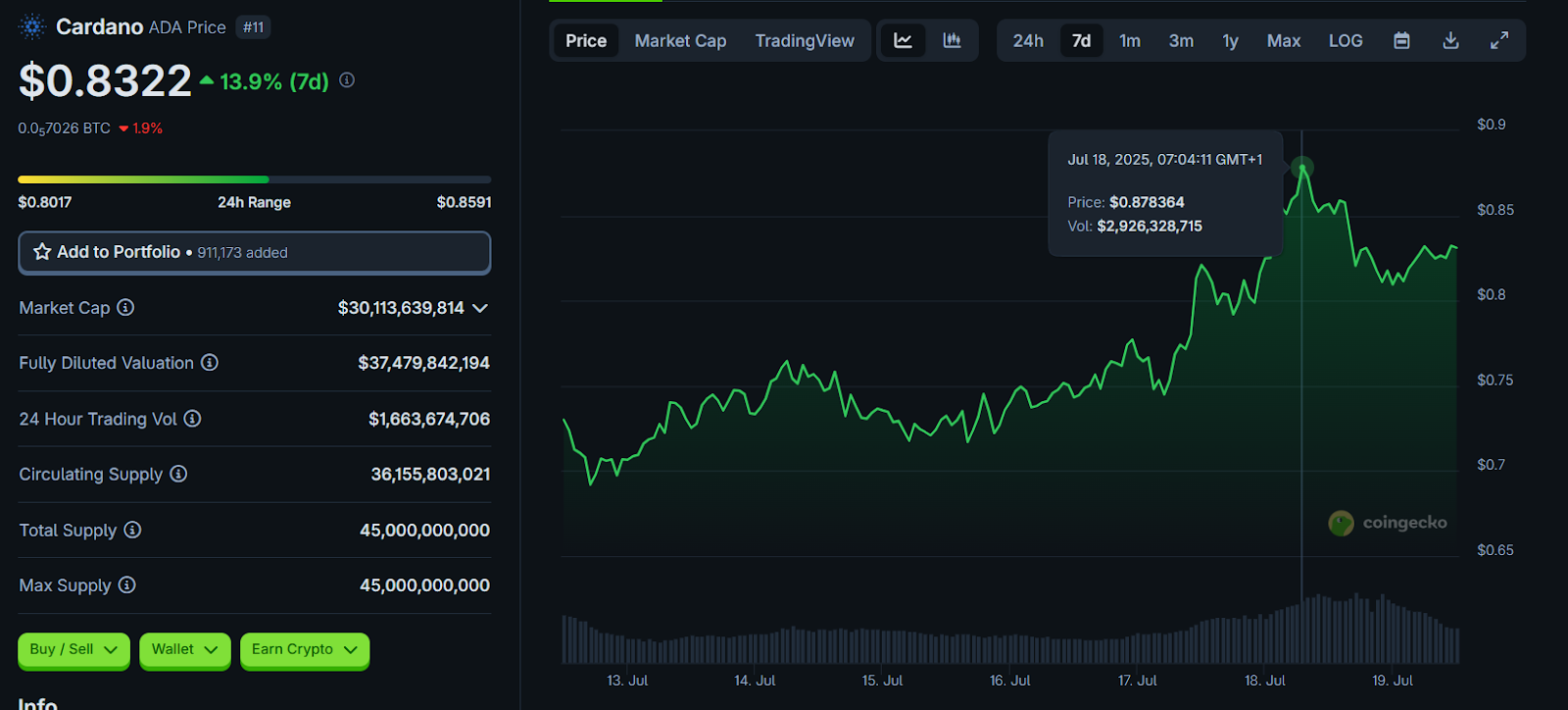Expand the Market Cap value chevron
Viewport: 1568px width, 710px height.
[x=480, y=308]
